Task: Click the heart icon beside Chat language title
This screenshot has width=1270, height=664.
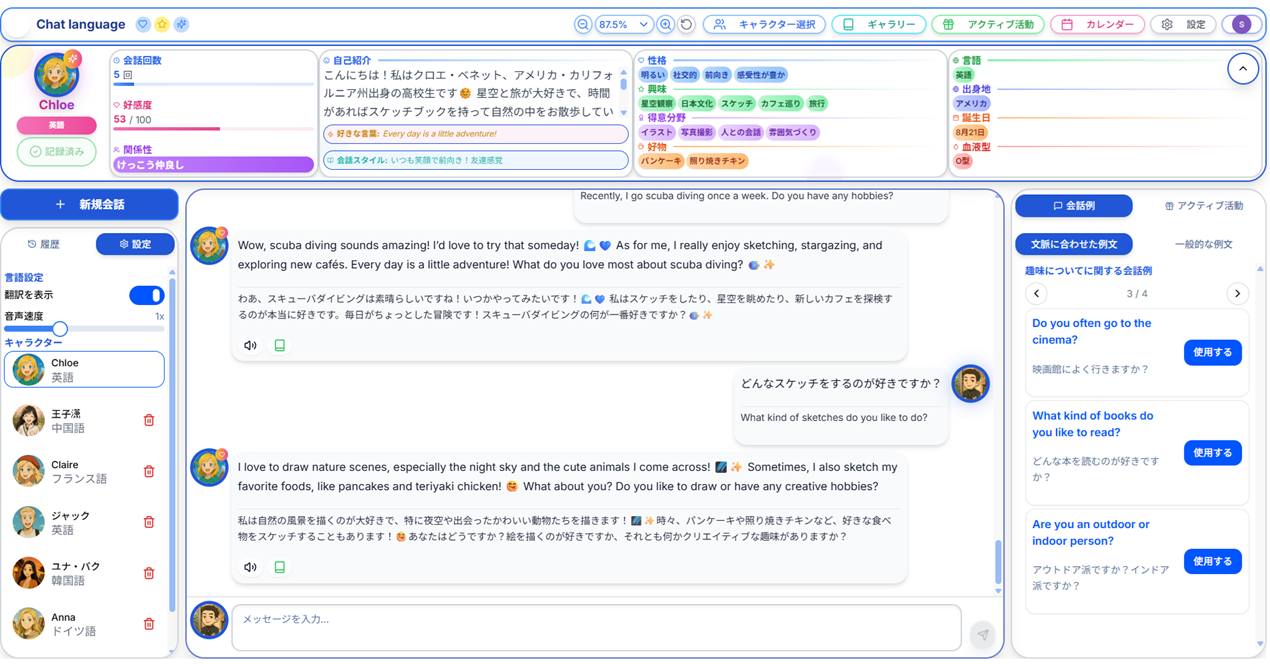Action: tap(143, 23)
